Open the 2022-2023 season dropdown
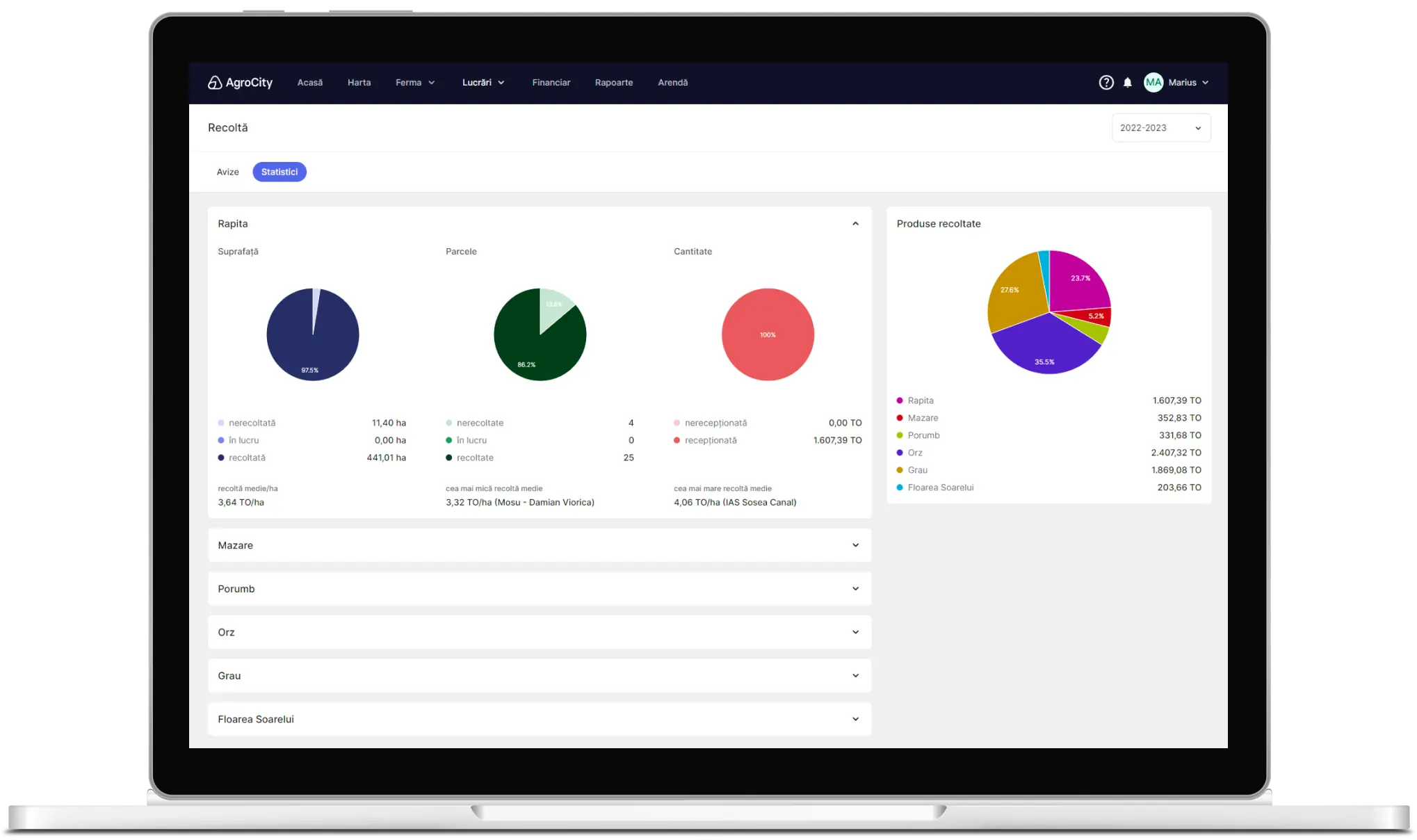The width and height of the screenshot is (1417, 840). 1161,128
